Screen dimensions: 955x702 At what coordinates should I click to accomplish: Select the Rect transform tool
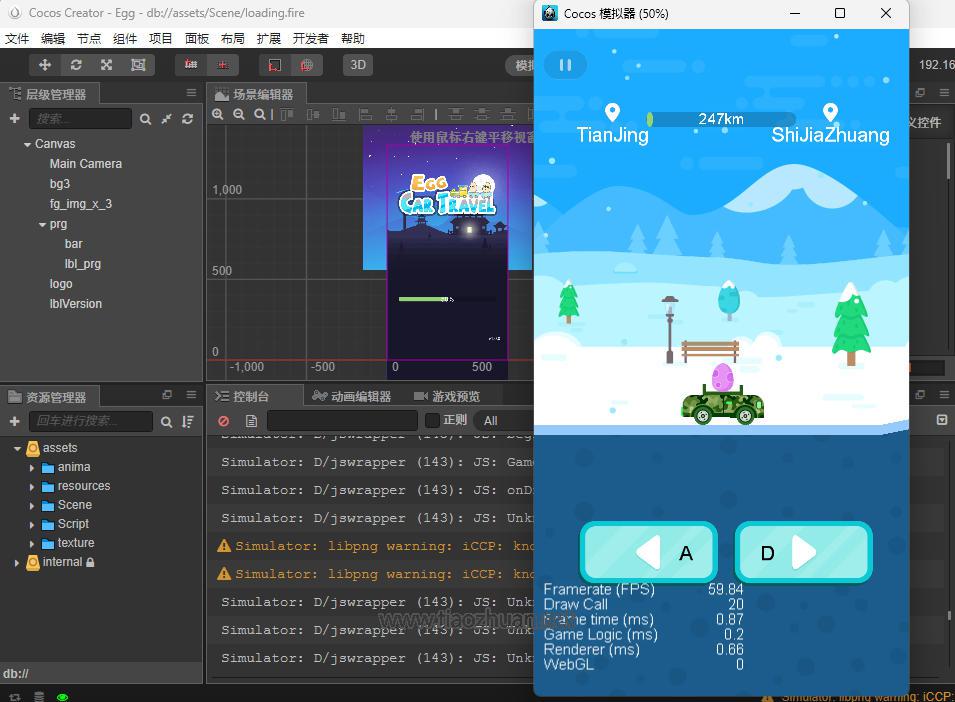click(x=137, y=65)
